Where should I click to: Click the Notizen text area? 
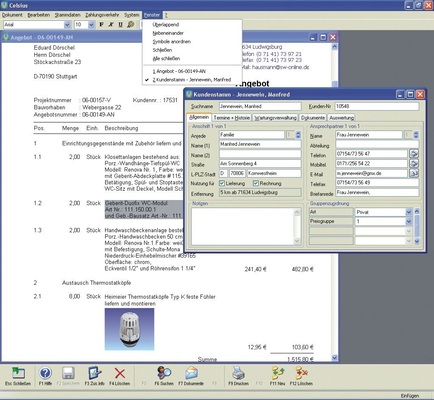[243, 226]
